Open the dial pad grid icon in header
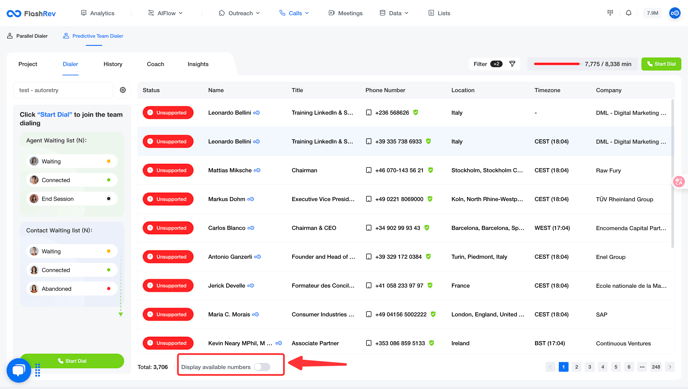Viewport: 688px width, 389px height. [x=610, y=13]
